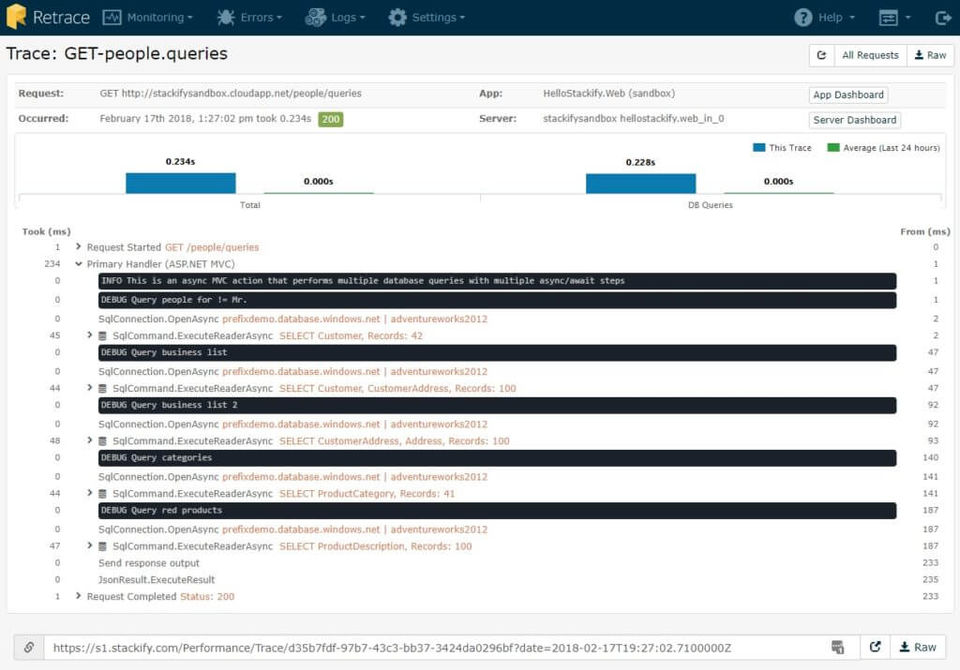Click DEBUG Query people for != Mr. line
This screenshot has height=670, width=960.
coord(497,300)
